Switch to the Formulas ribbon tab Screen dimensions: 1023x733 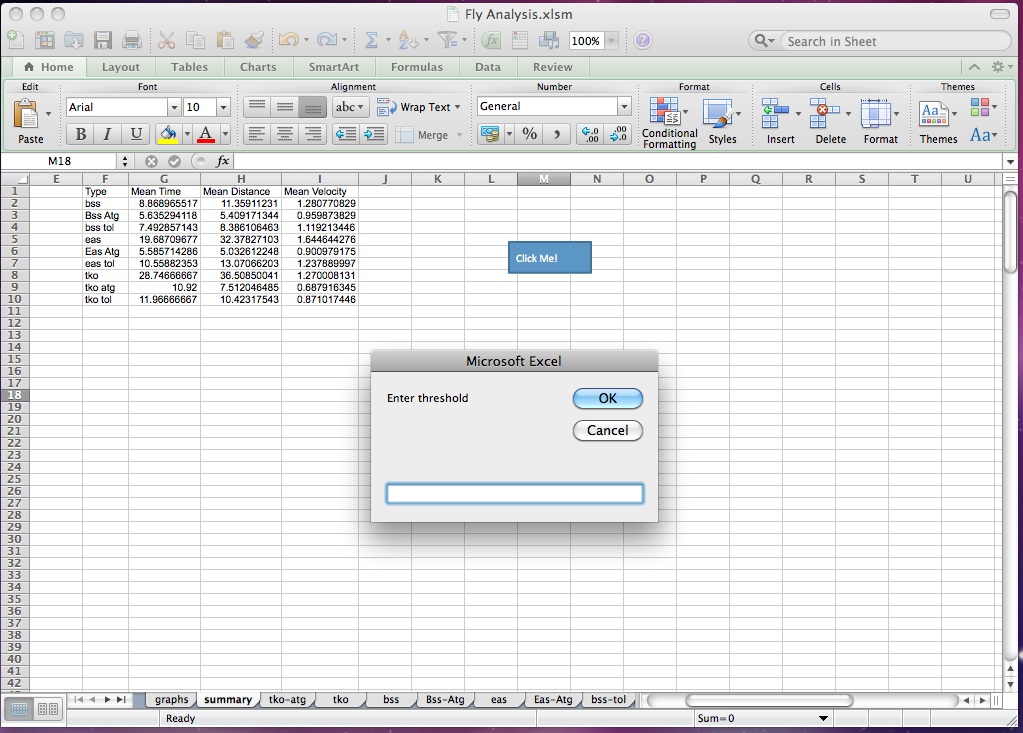(x=416, y=67)
